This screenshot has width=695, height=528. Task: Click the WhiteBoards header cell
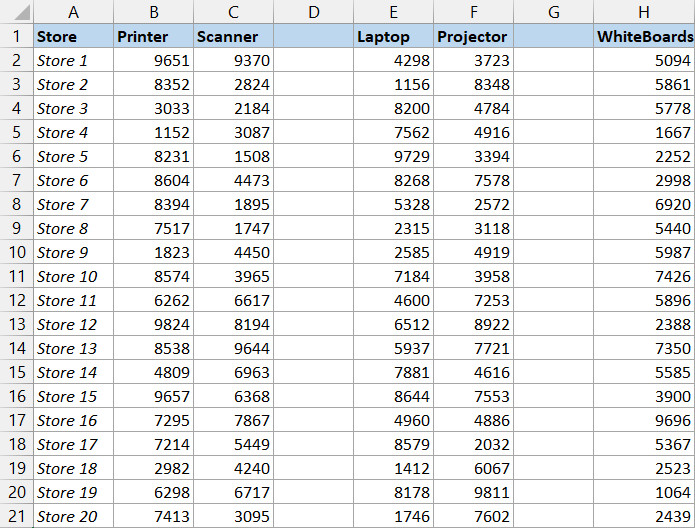[x=643, y=36]
